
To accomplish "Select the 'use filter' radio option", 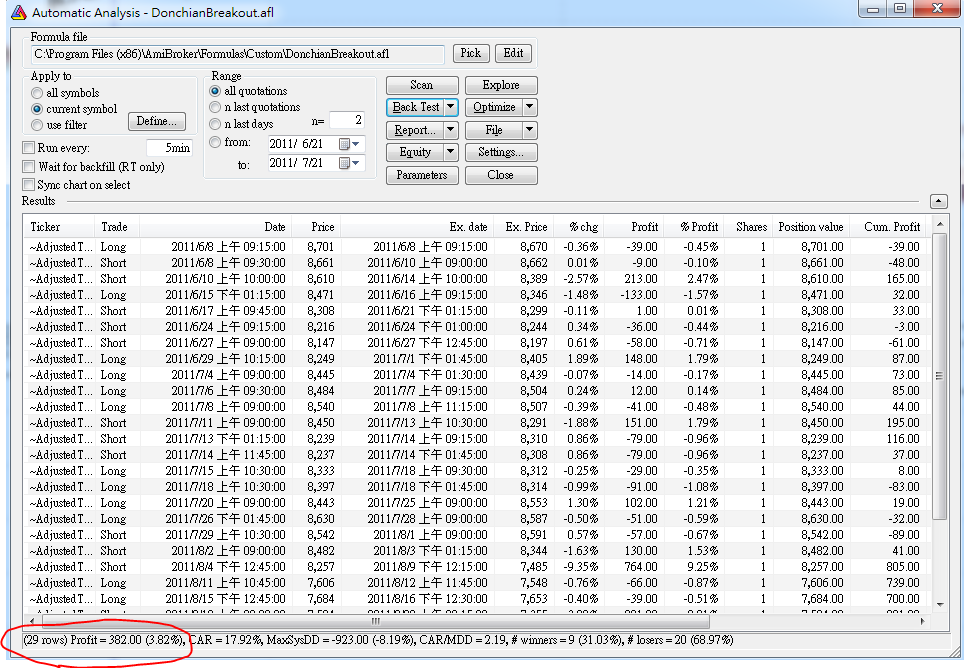I will (x=37, y=125).
